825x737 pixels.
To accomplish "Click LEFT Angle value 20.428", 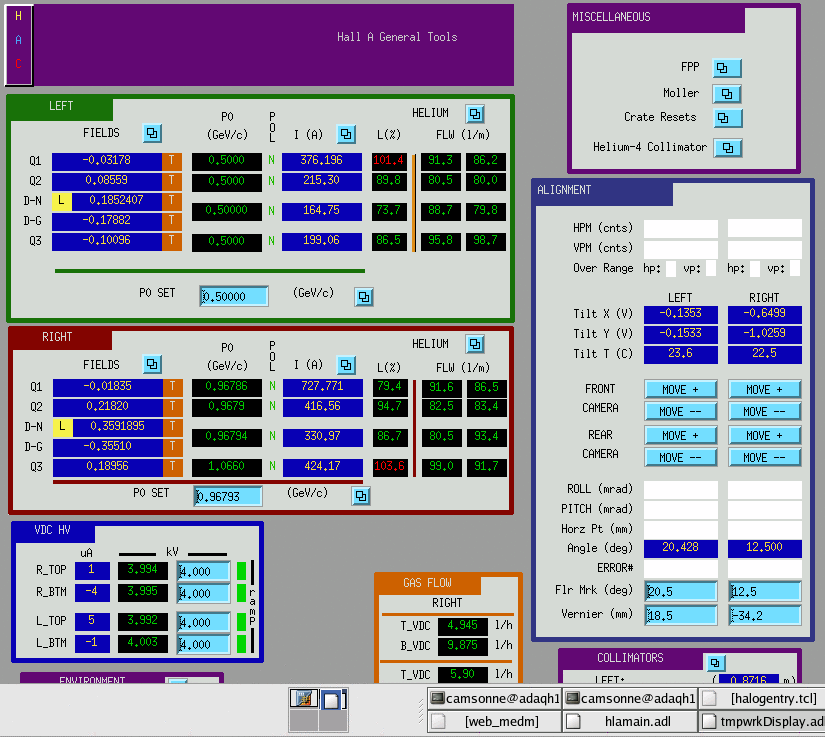I will pyautogui.click(x=680, y=548).
